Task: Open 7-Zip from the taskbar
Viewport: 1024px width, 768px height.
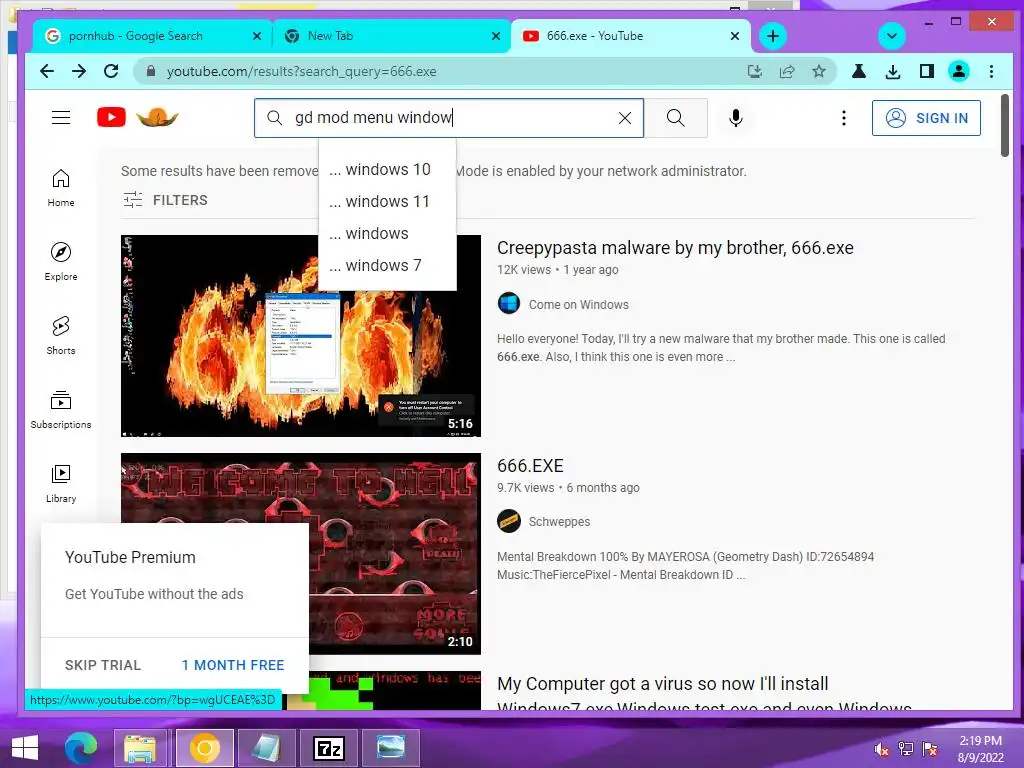Action: [328, 748]
